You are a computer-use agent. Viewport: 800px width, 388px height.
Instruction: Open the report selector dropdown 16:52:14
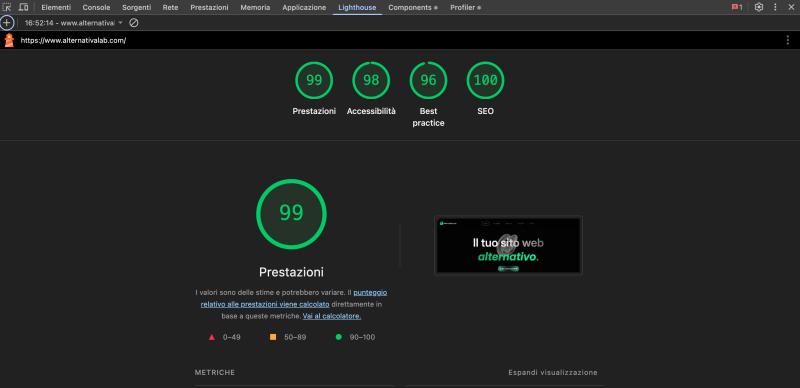[x=73, y=23]
